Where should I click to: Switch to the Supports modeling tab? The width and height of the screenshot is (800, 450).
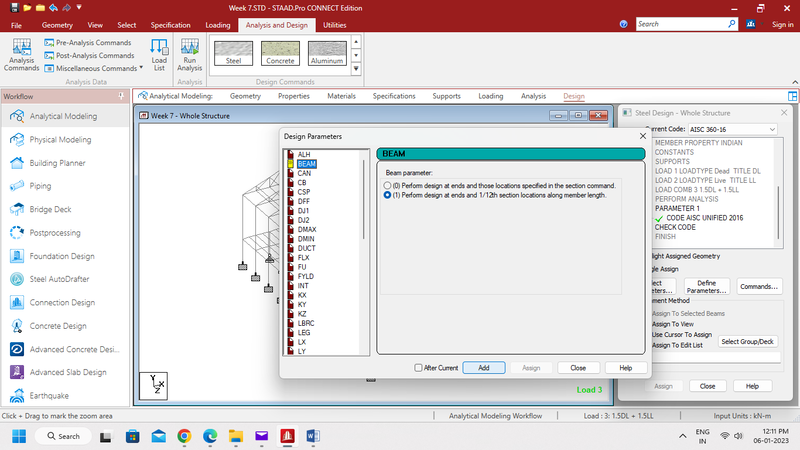[x=446, y=96]
